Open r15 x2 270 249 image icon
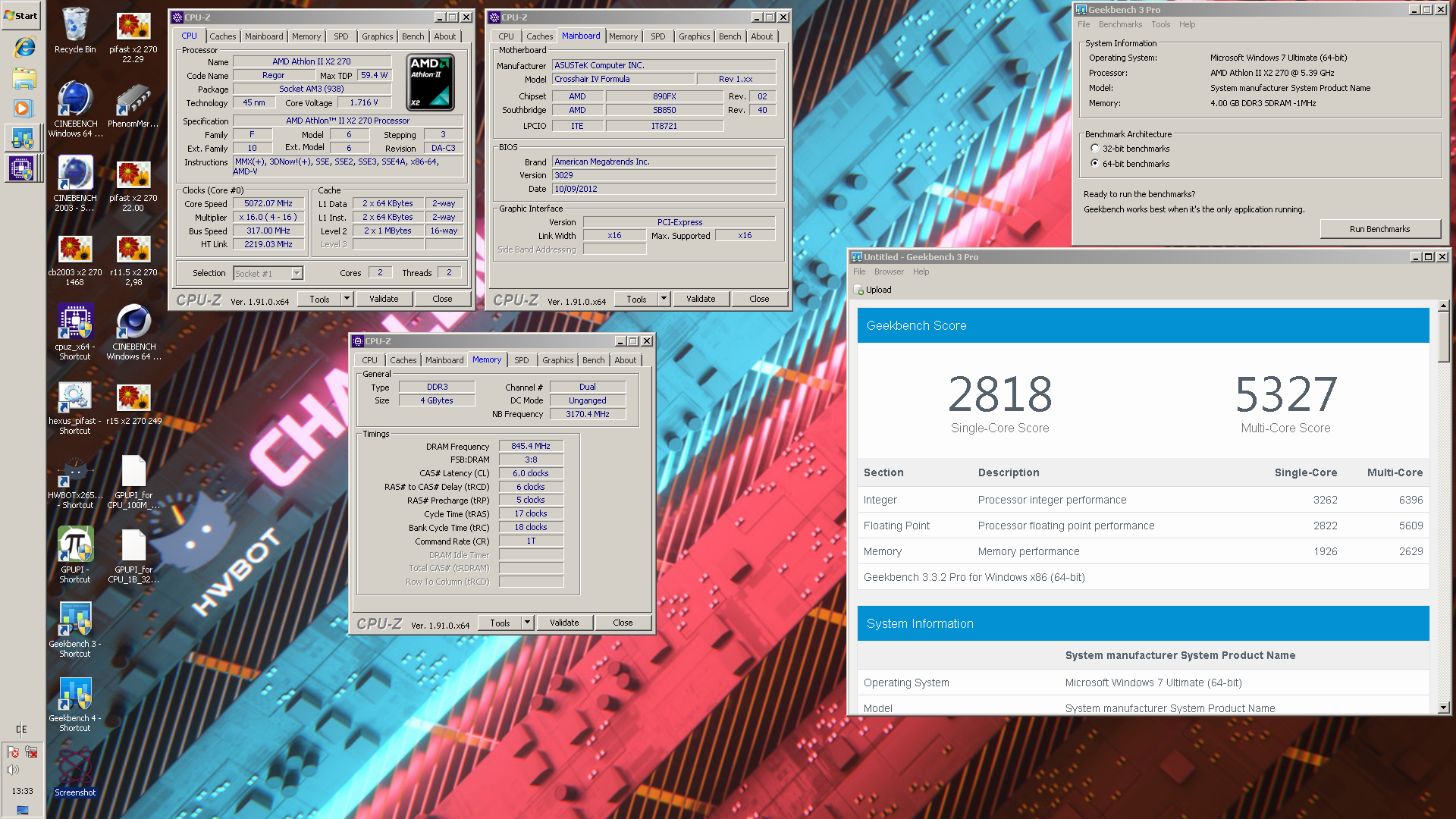 click(x=133, y=403)
